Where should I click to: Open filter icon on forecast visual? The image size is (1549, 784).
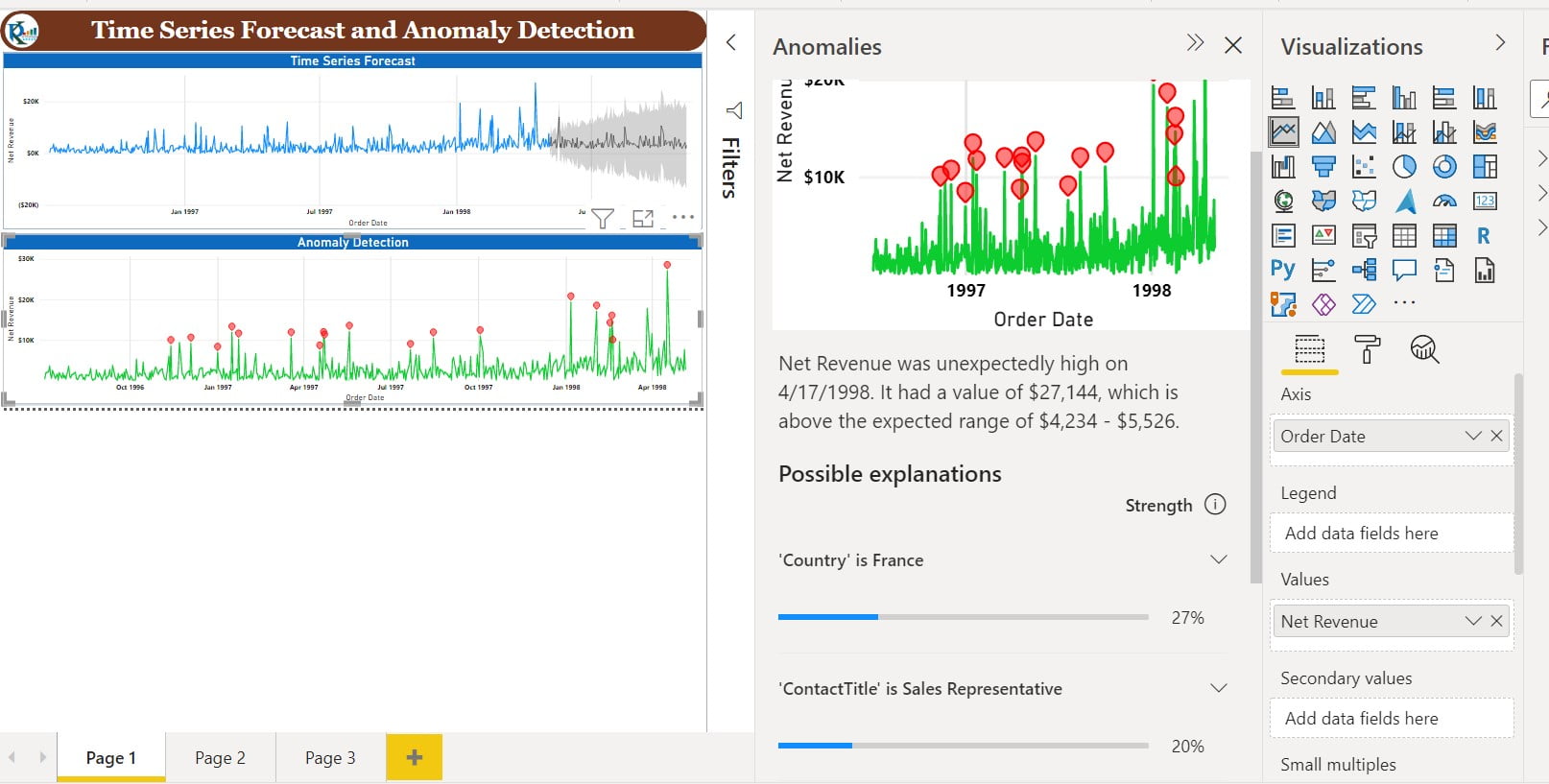pos(603,219)
